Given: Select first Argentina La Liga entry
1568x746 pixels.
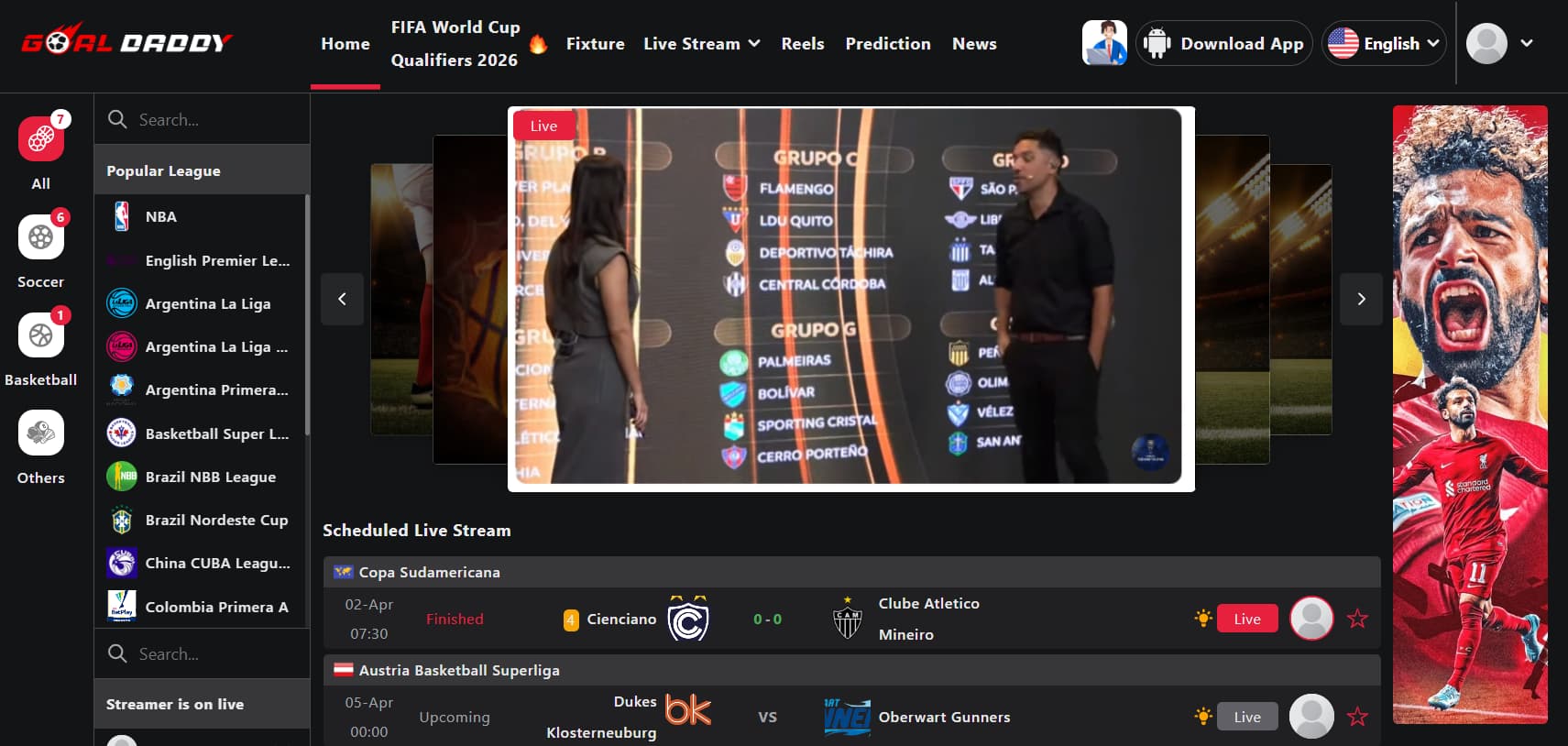Looking at the screenshot, I should [x=201, y=303].
